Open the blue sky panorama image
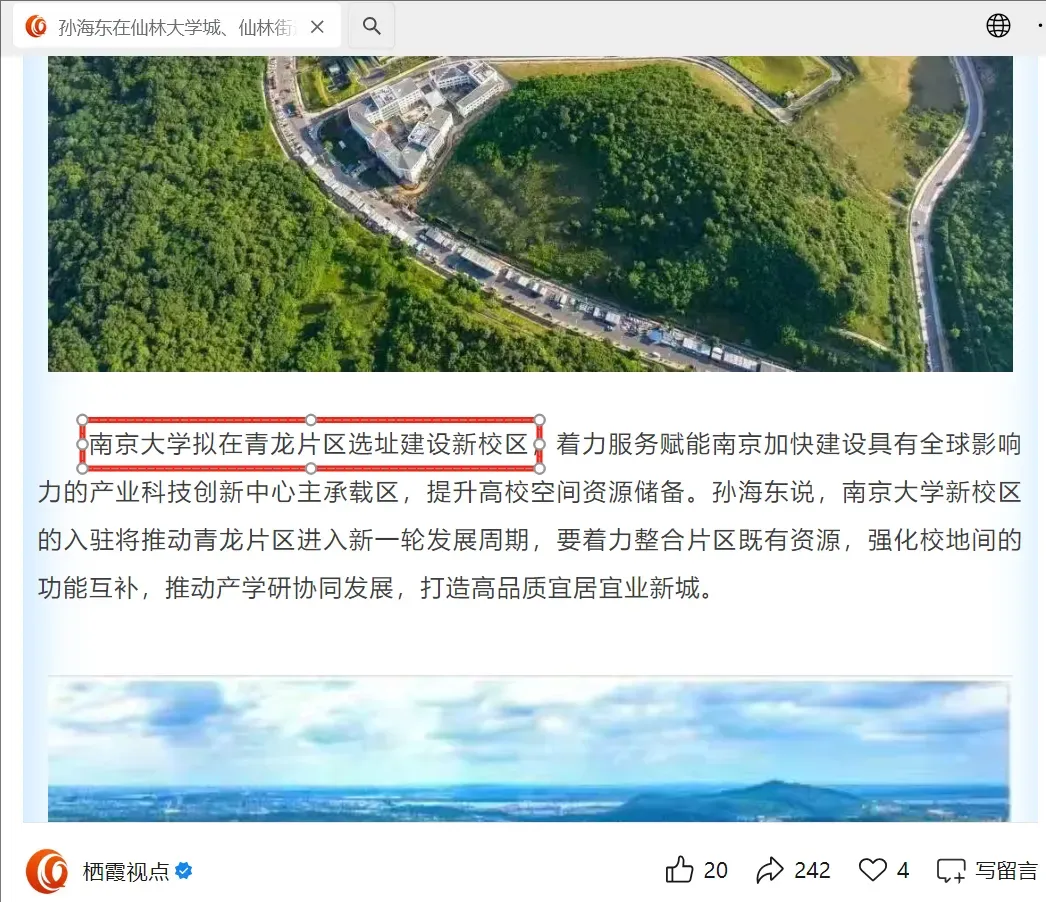 (528, 751)
